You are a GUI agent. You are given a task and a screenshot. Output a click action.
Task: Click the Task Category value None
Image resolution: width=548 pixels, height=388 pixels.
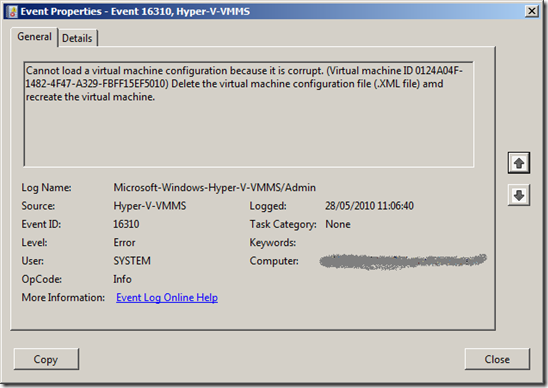coord(338,224)
